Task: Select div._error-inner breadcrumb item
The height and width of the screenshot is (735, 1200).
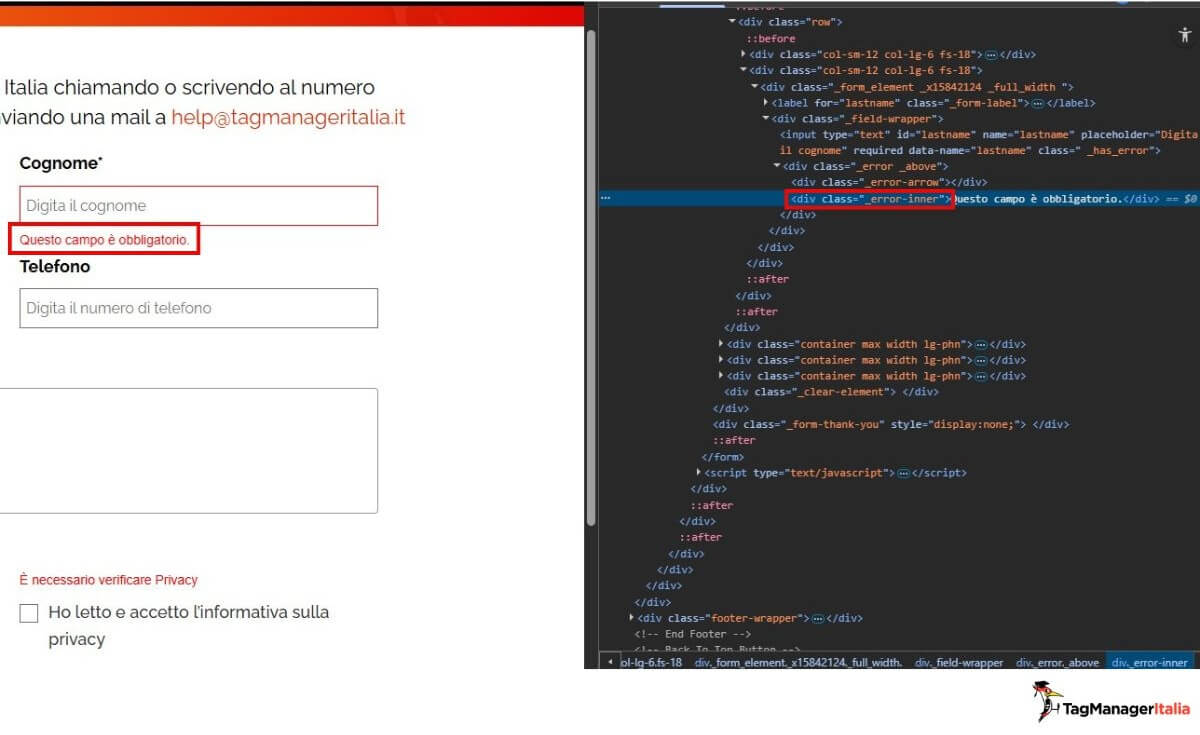Action: [x=1149, y=662]
